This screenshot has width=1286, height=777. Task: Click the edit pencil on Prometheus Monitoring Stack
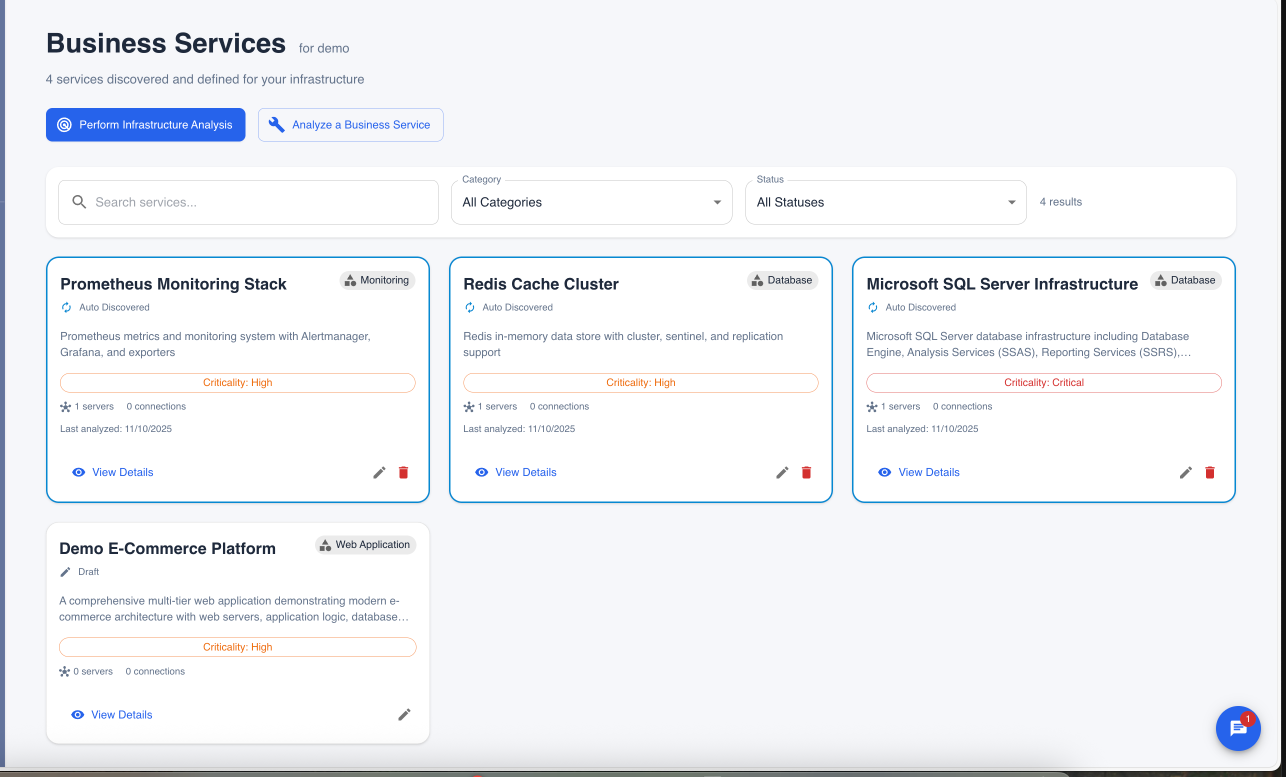tap(379, 472)
